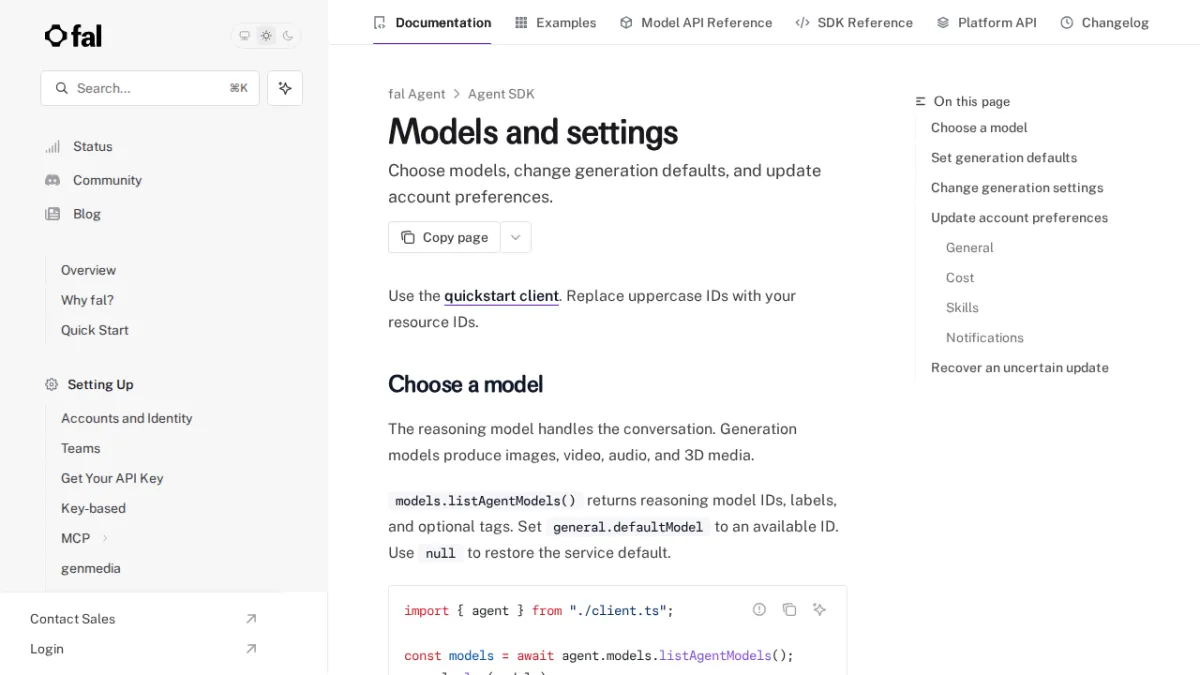Ask AI about the code block
This screenshot has height=675, width=1200.
coord(820,609)
